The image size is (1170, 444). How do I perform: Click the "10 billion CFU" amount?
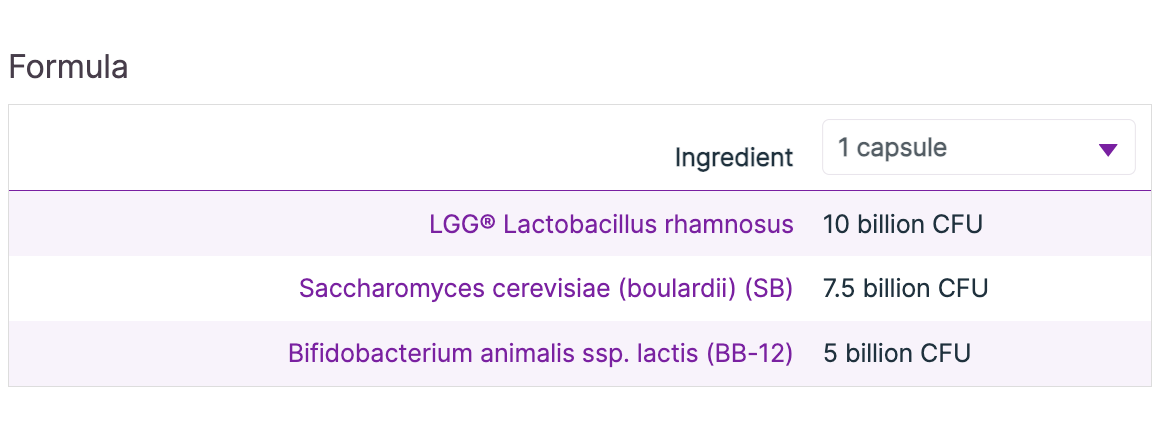click(x=902, y=224)
